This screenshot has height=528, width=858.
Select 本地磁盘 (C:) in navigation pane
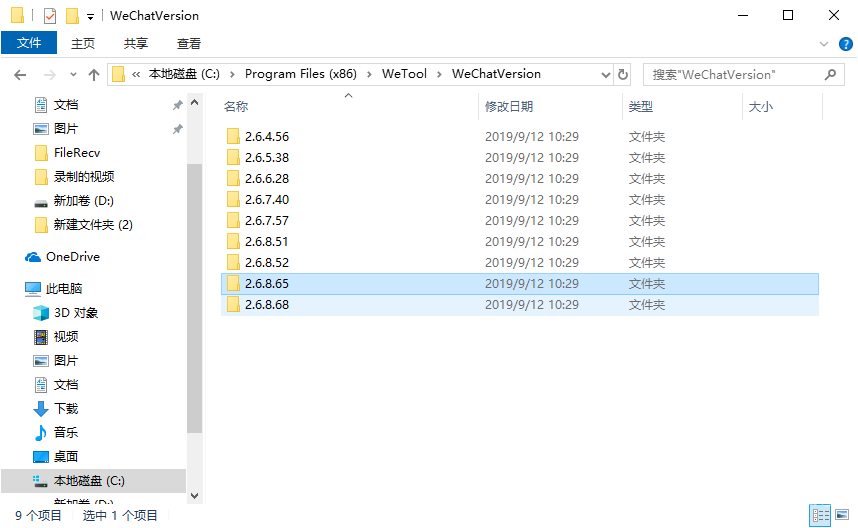click(x=94, y=480)
